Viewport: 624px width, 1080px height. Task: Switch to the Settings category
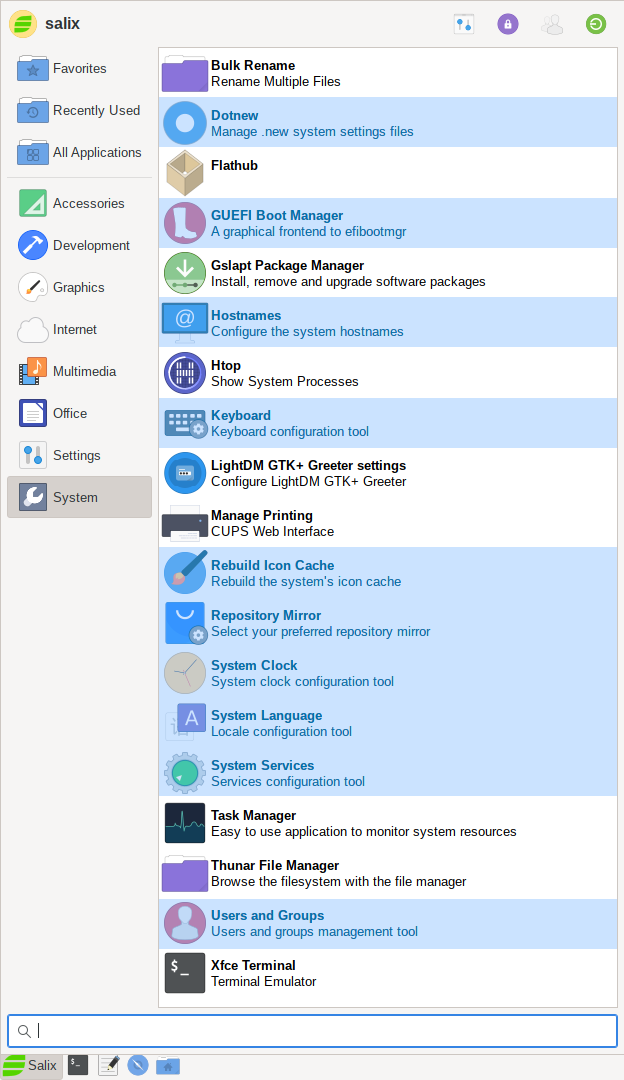tap(79, 456)
